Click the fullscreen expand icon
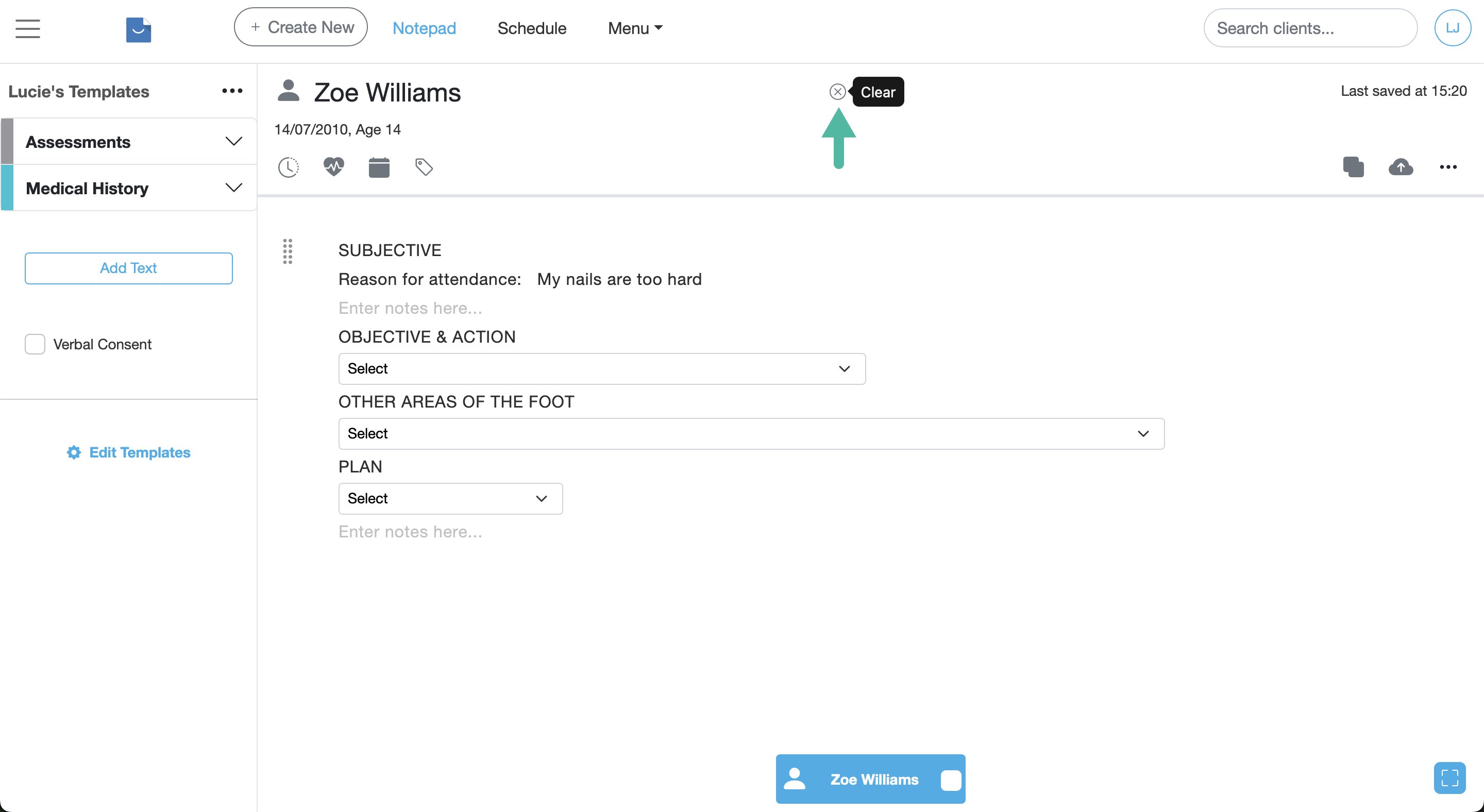Screen dimensions: 1484x812 coord(1449,778)
